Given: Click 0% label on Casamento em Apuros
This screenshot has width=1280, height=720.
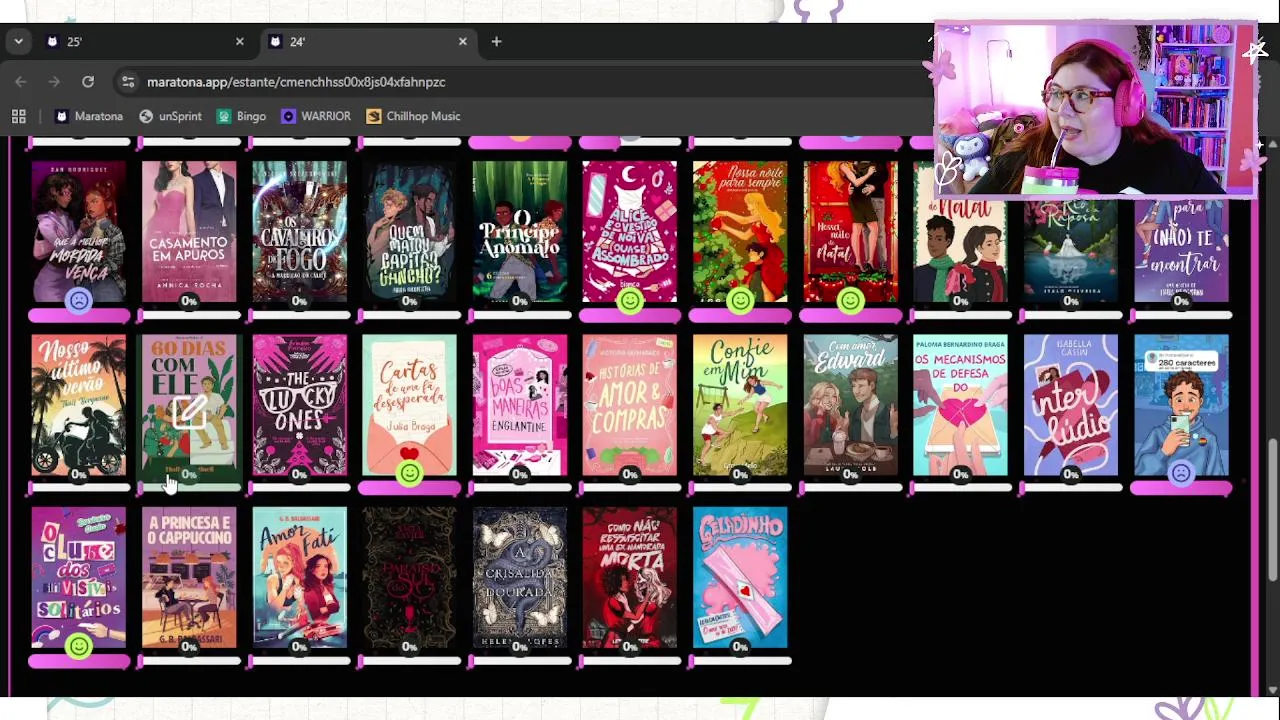Looking at the screenshot, I should 189,301.
